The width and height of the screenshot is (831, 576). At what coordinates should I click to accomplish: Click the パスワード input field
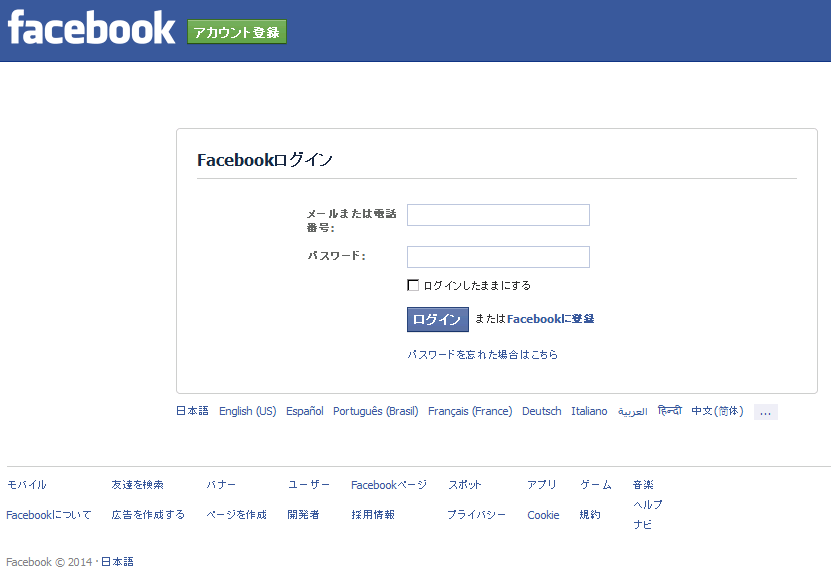coord(498,257)
